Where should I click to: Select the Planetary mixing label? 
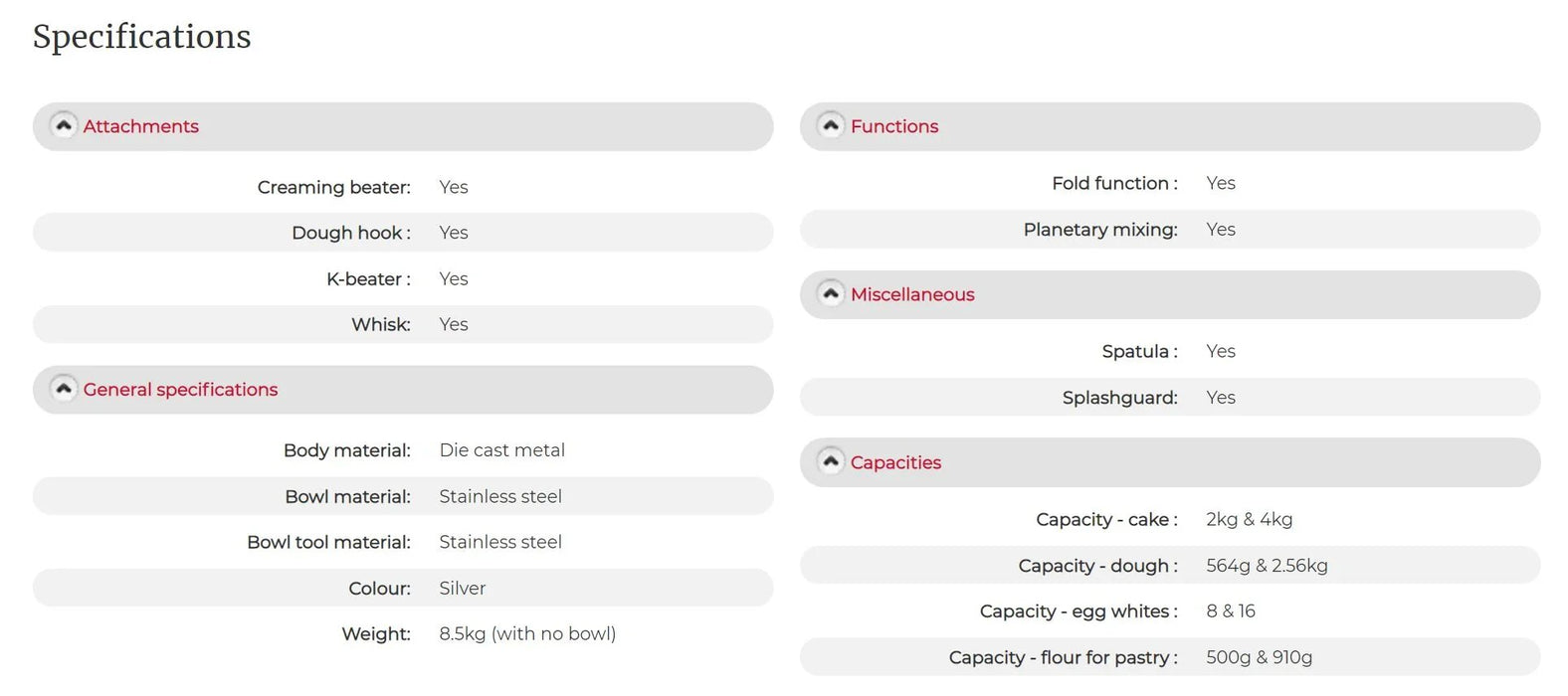(1100, 230)
